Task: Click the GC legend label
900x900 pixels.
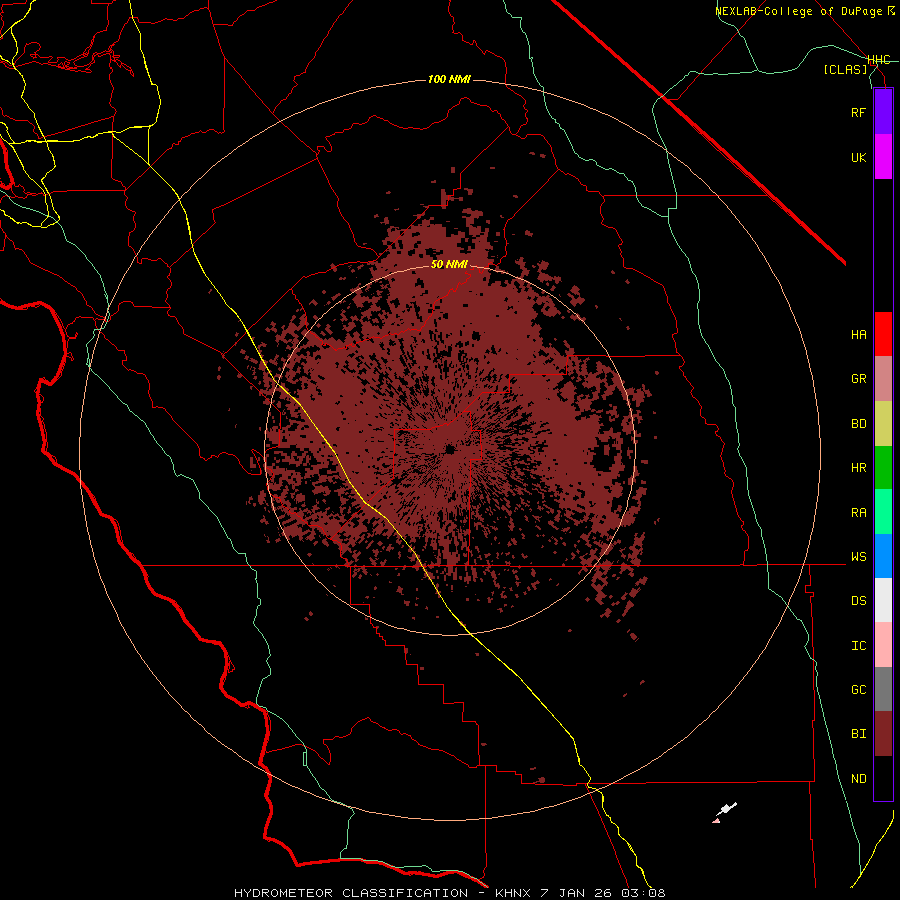Action: [858, 690]
